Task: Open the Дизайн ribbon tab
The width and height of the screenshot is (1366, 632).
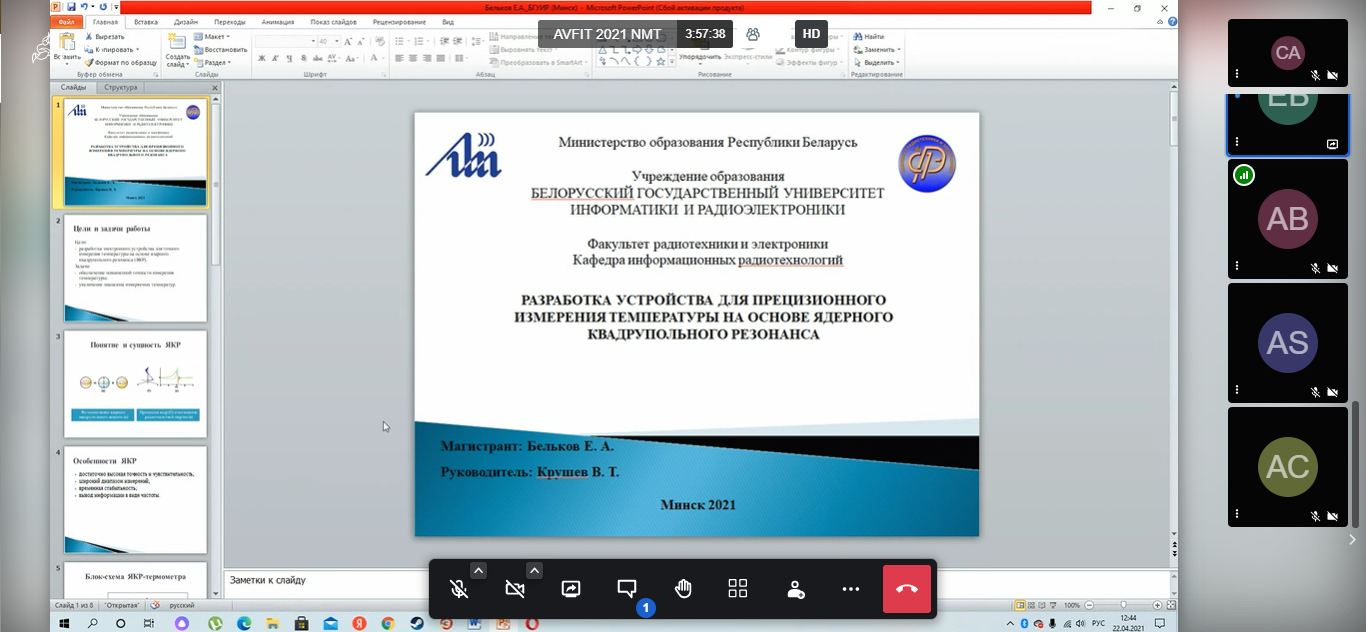Action: coord(188,21)
